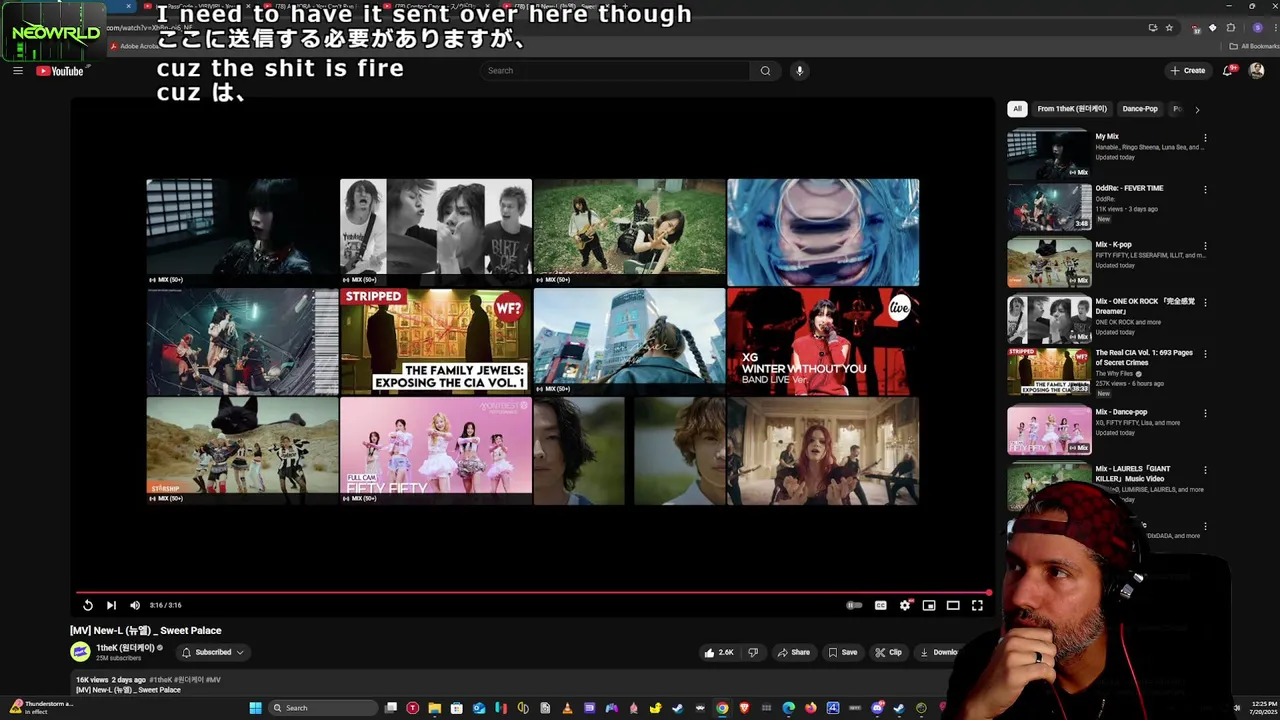Switch to miniplayer mode
Screen dimensions: 1280x720
[929, 605]
